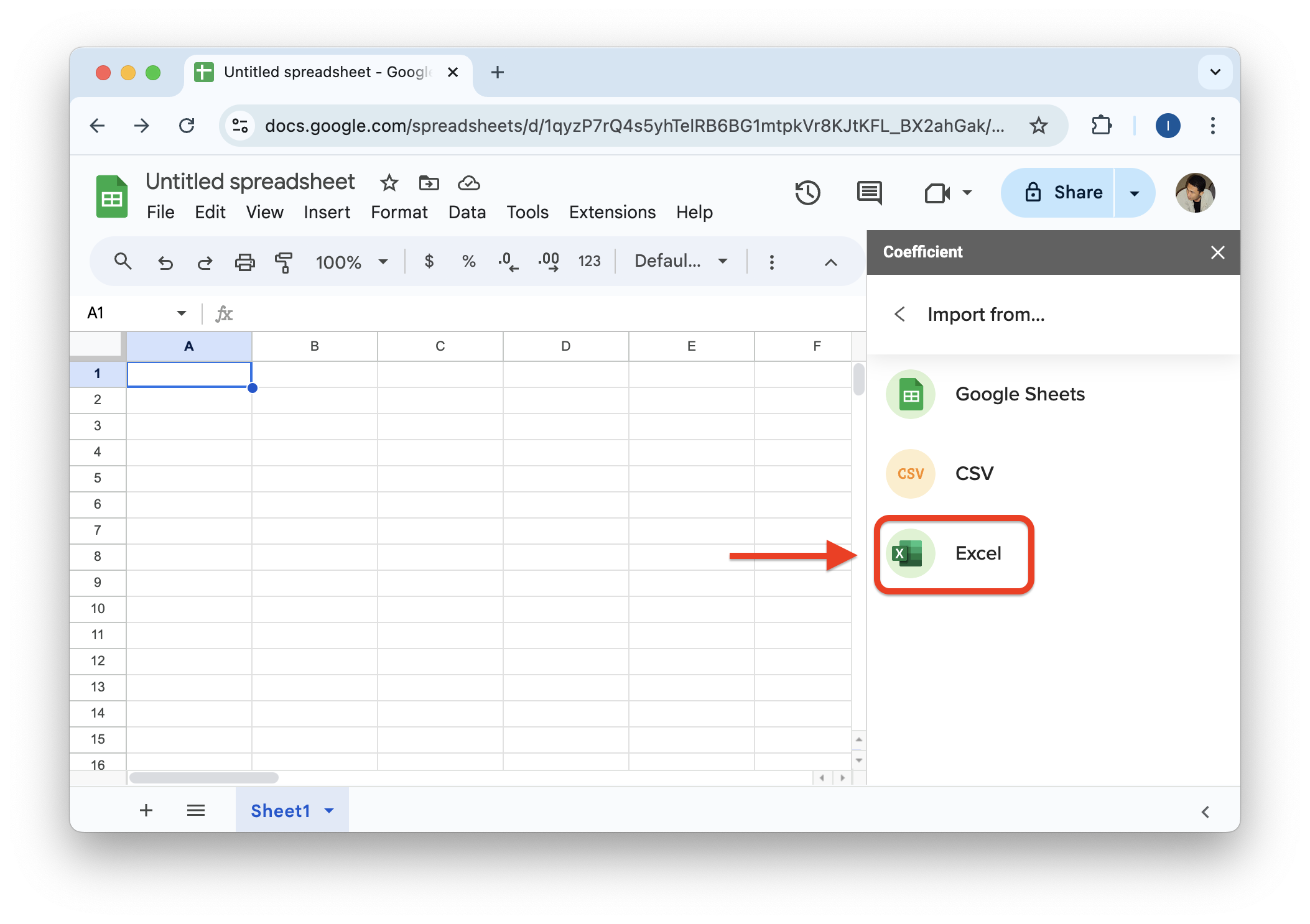The width and height of the screenshot is (1310, 924).
Task: Click the paint format roller icon
Action: click(284, 262)
